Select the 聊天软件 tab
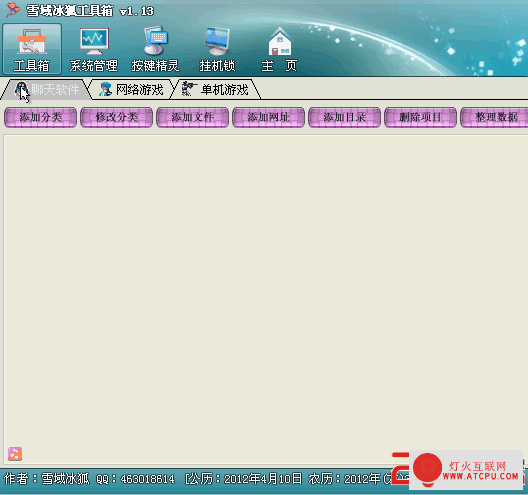Screen dimensions: 528x495 (46, 90)
